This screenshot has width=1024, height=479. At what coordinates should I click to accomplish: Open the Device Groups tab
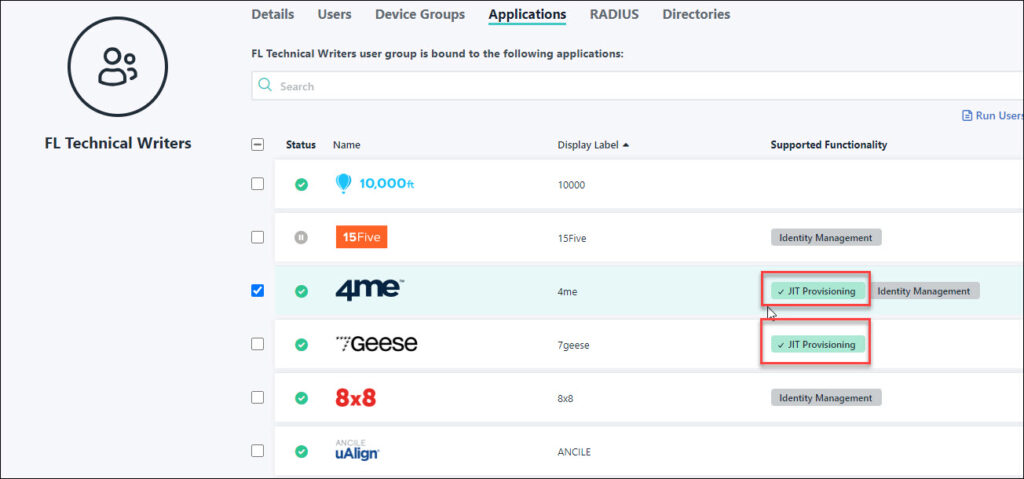tap(419, 15)
